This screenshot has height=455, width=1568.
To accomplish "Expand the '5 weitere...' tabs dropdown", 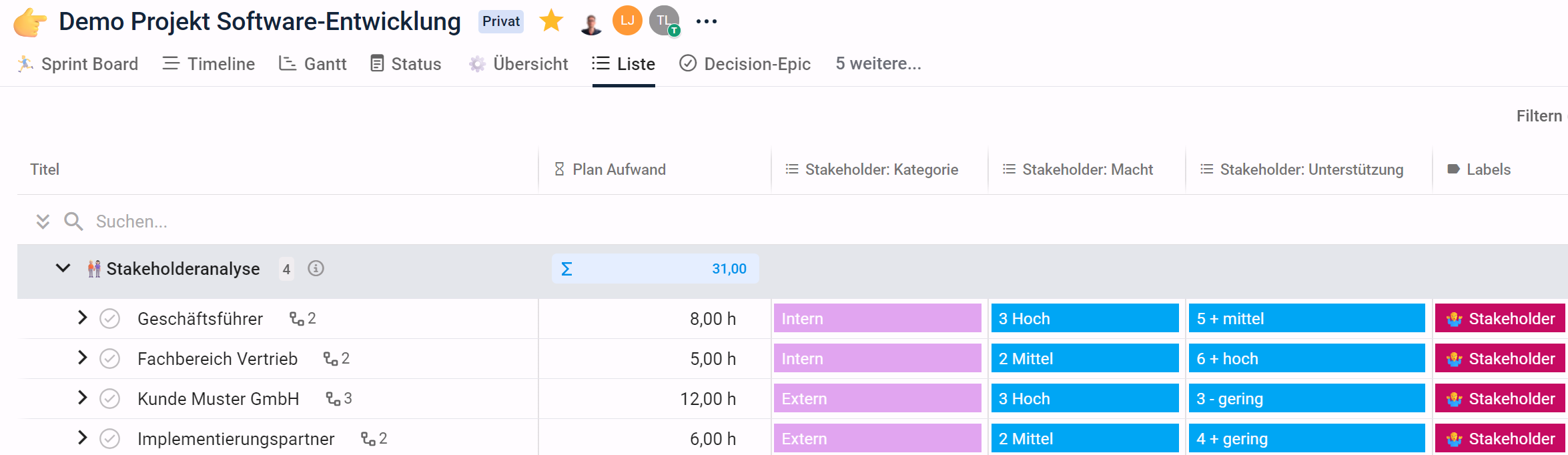I will tap(878, 63).
